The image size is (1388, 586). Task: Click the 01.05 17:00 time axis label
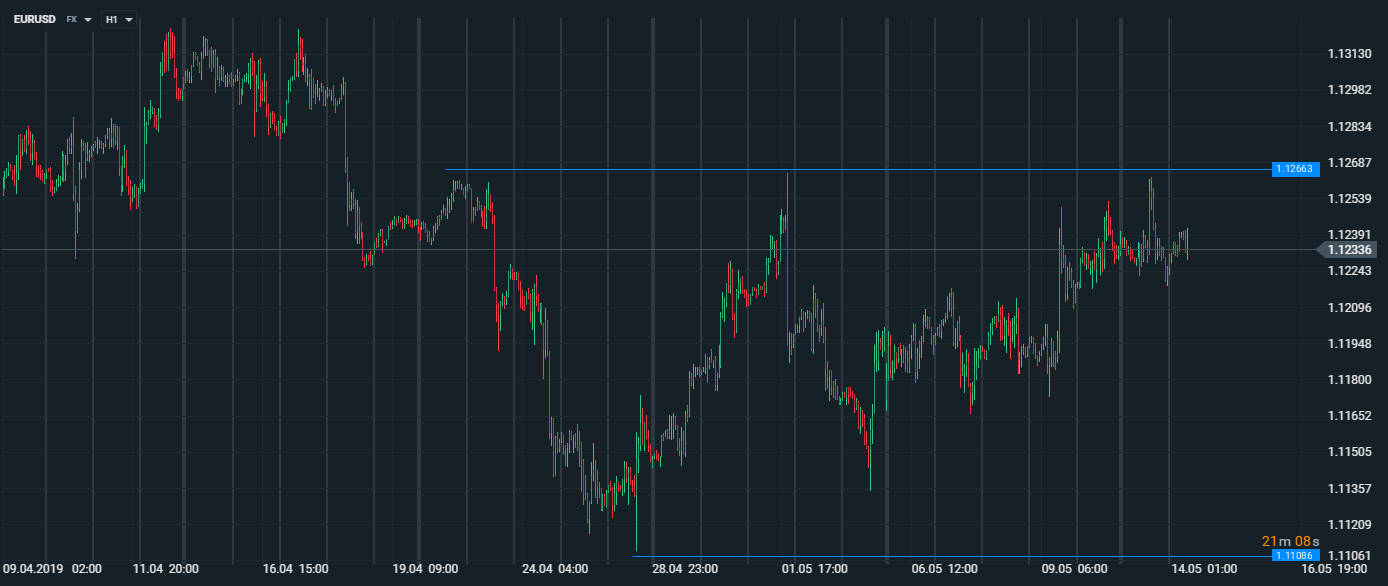(x=814, y=569)
